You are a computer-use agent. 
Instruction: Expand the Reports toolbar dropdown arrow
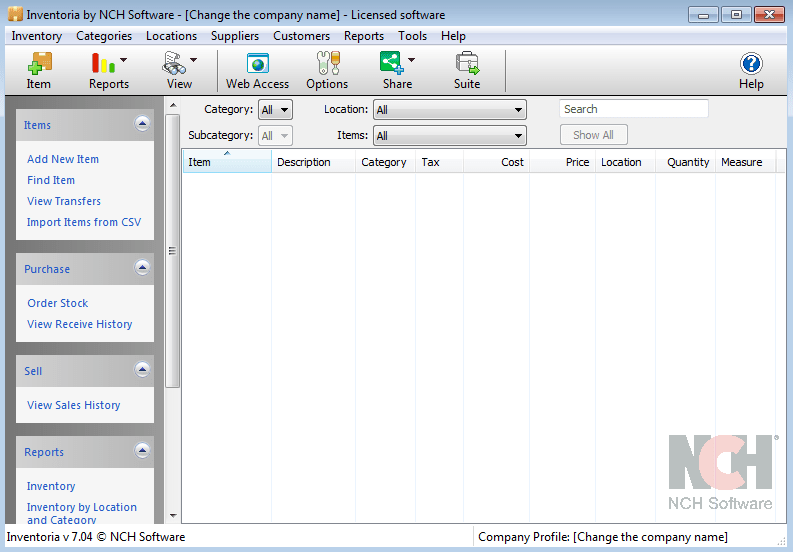123,60
